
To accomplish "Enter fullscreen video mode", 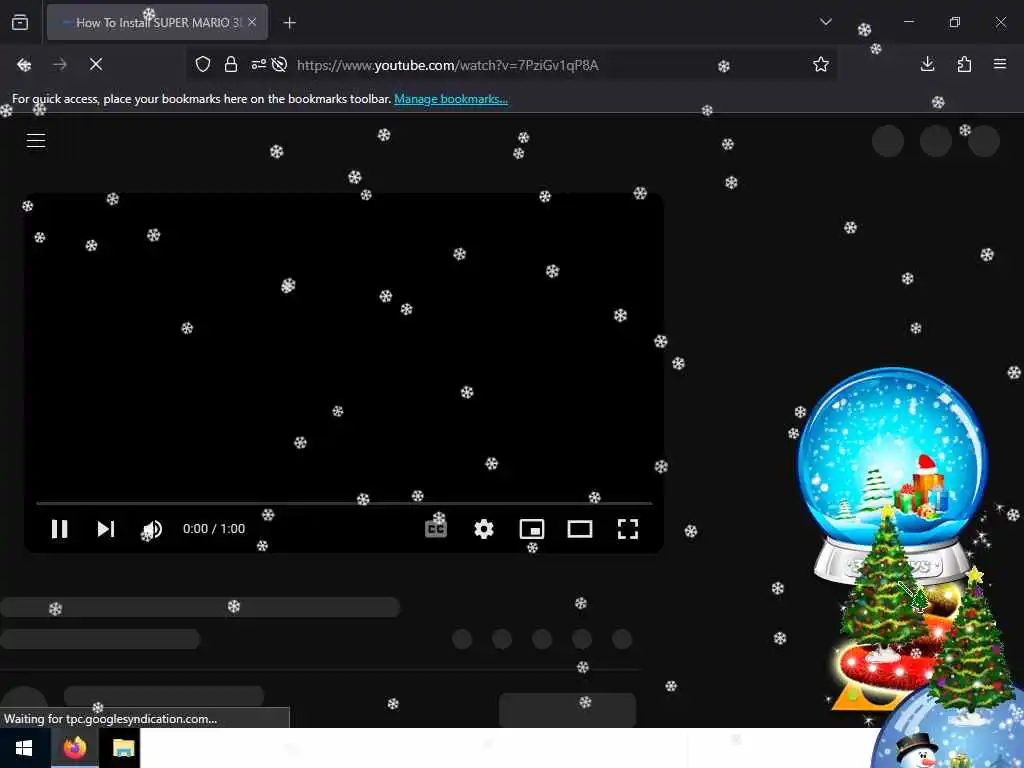I will [628, 529].
